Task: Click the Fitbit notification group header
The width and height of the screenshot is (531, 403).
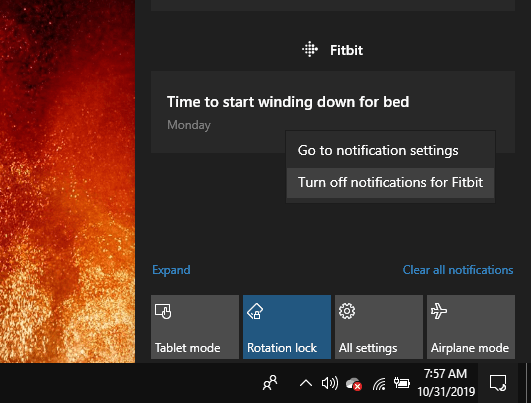Action: (x=333, y=50)
